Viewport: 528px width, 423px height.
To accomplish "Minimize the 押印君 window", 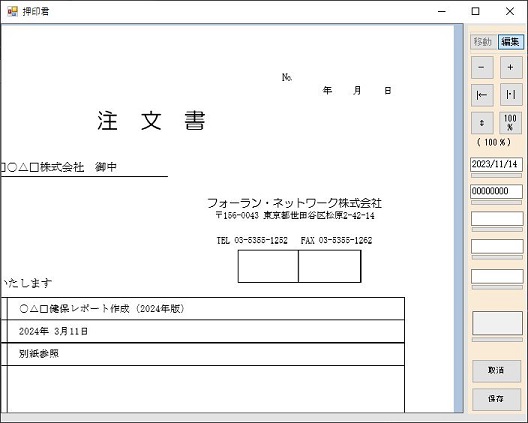I will [442, 11].
